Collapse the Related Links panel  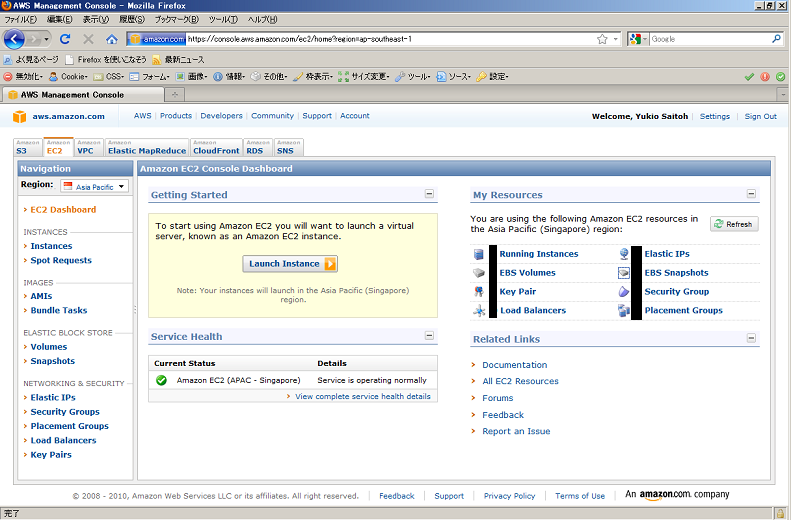pos(751,340)
